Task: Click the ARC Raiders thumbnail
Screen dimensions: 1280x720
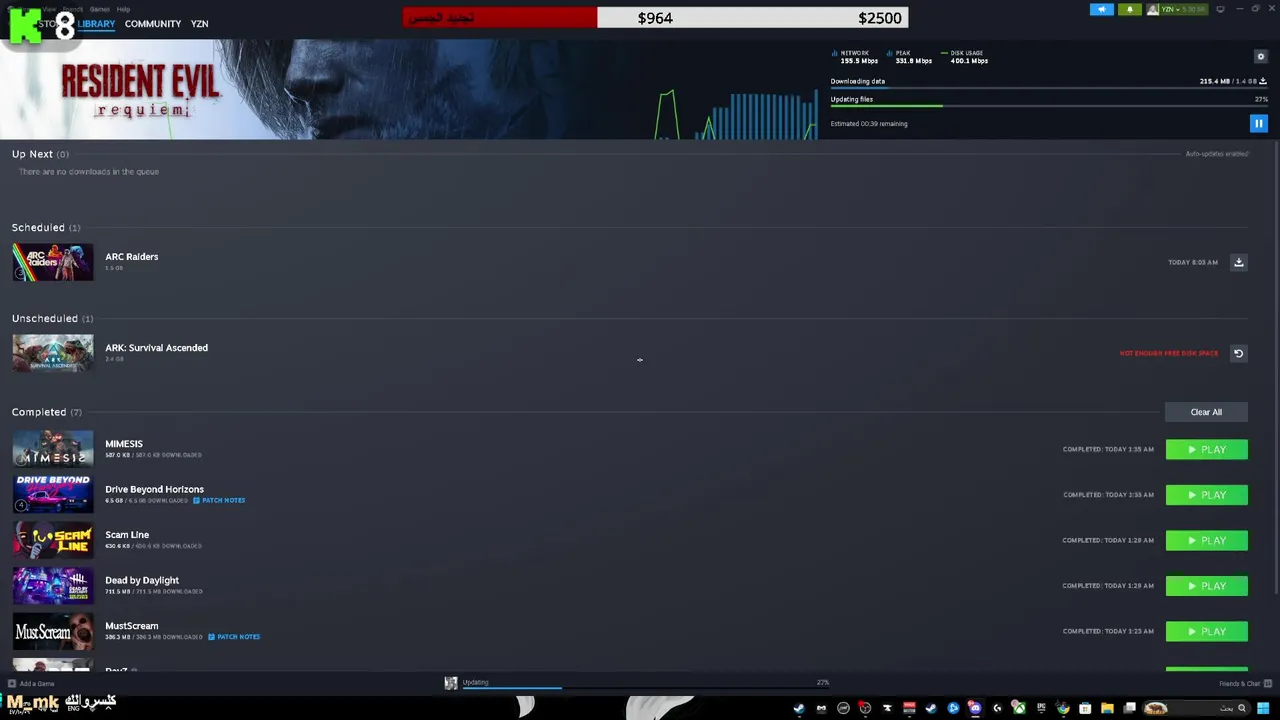Action: (53, 262)
